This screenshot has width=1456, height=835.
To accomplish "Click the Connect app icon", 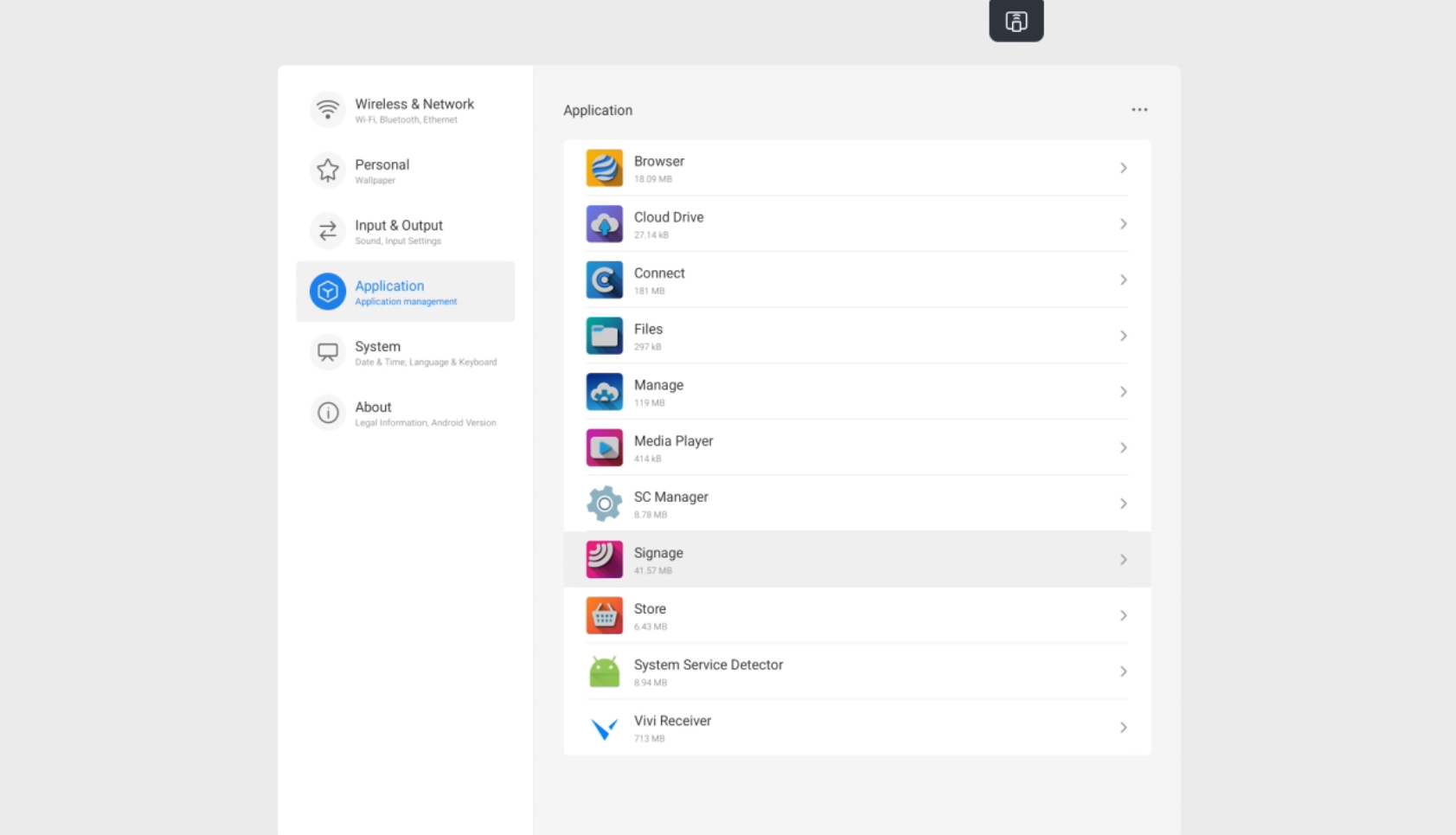I will click(x=604, y=280).
